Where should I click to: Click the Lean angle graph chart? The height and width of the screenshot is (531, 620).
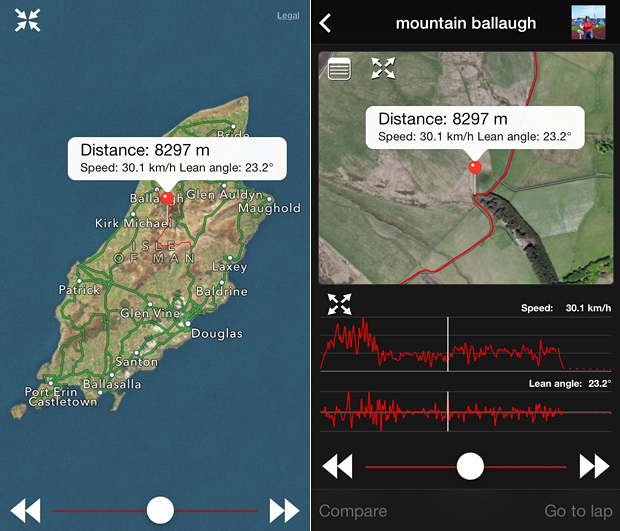465,410
